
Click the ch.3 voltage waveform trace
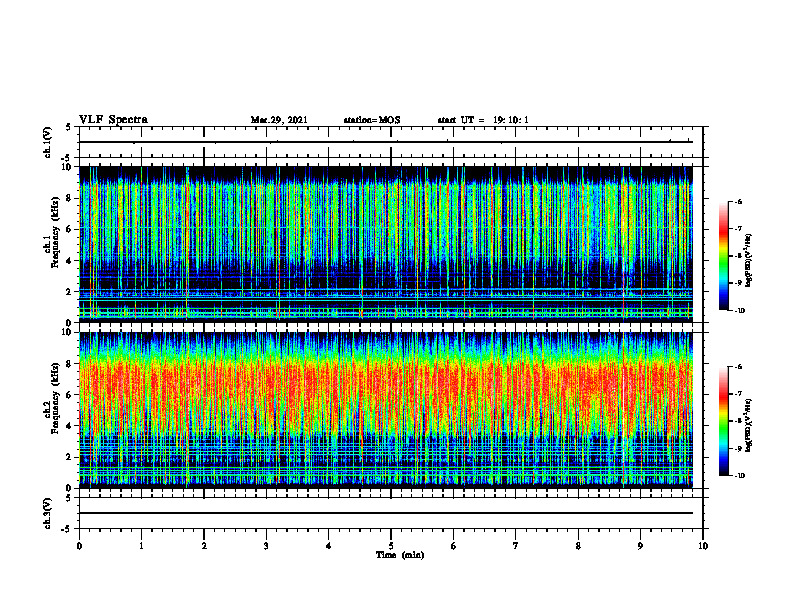[x=386, y=513]
